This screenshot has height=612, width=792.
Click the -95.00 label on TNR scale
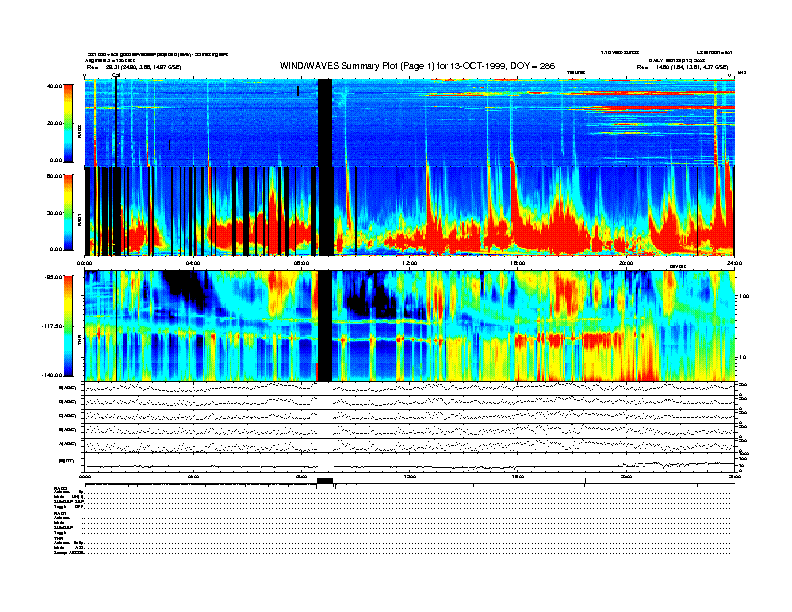(54, 277)
